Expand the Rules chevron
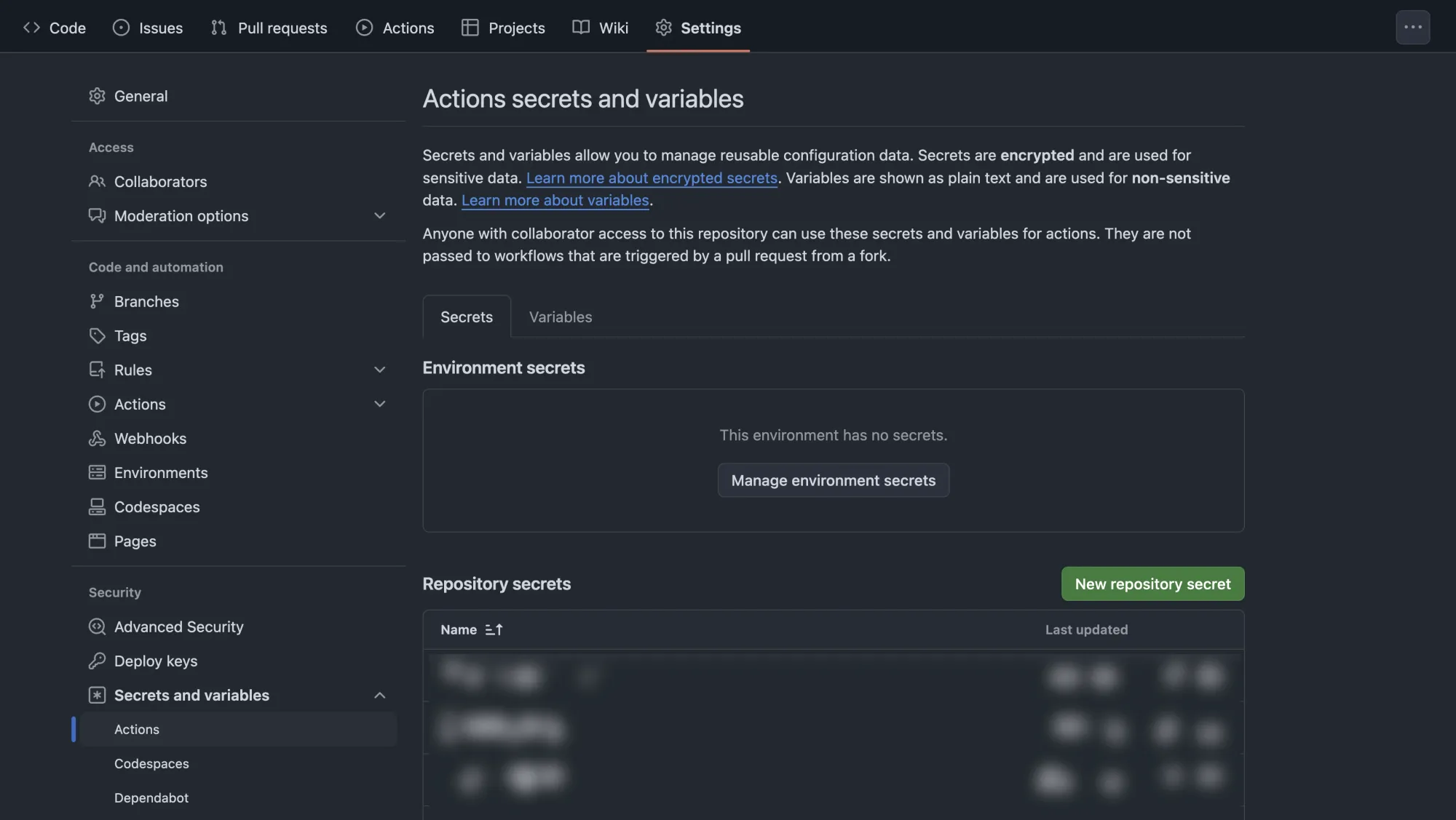The image size is (1456, 820). coord(379,370)
